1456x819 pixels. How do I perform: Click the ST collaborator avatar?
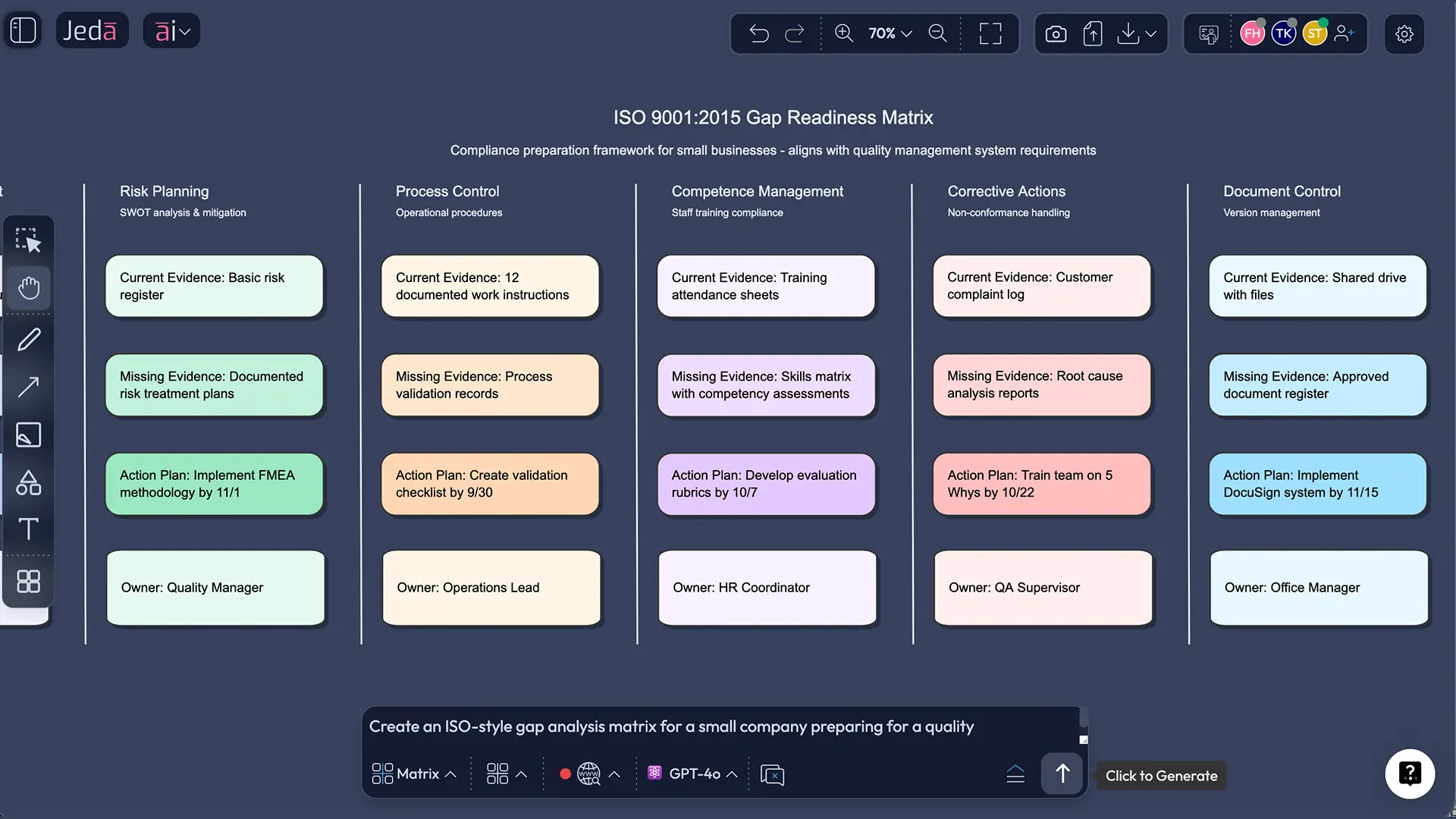[x=1315, y=33]
